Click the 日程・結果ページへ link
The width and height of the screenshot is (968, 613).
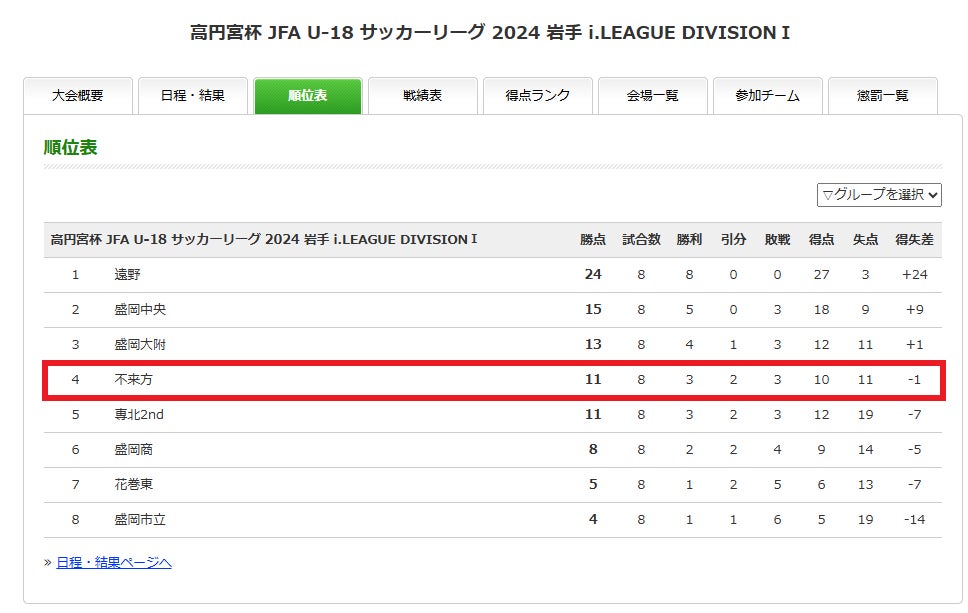coord(113,563)
